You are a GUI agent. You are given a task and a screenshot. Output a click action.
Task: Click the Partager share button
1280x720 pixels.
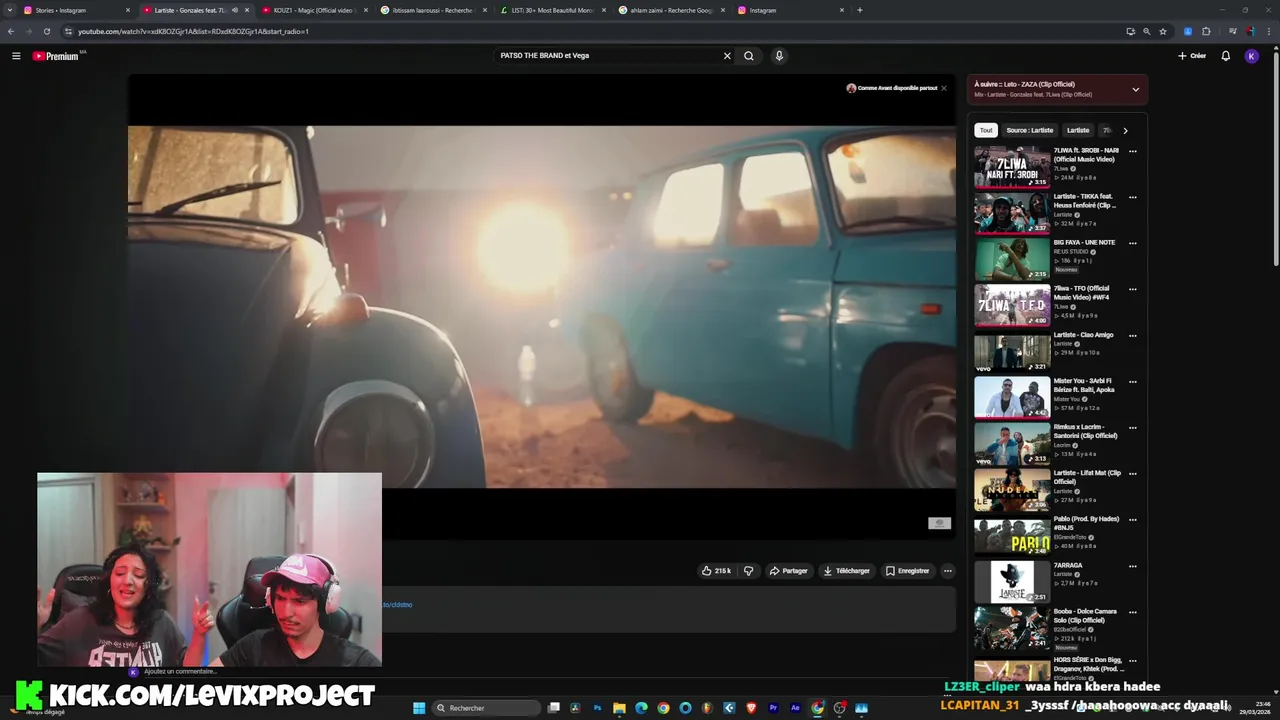coord(788,571)
